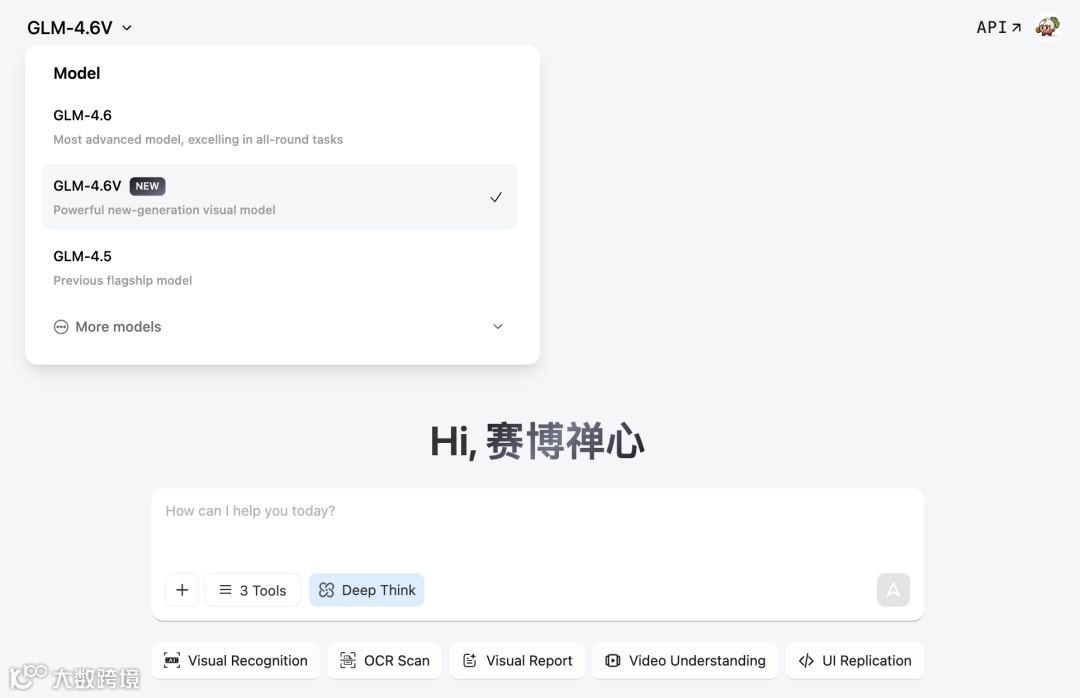The height and width of the screenshot is (698, 1080).
Task: Click the list icon in 3 Tools
Action: [225, 590]
